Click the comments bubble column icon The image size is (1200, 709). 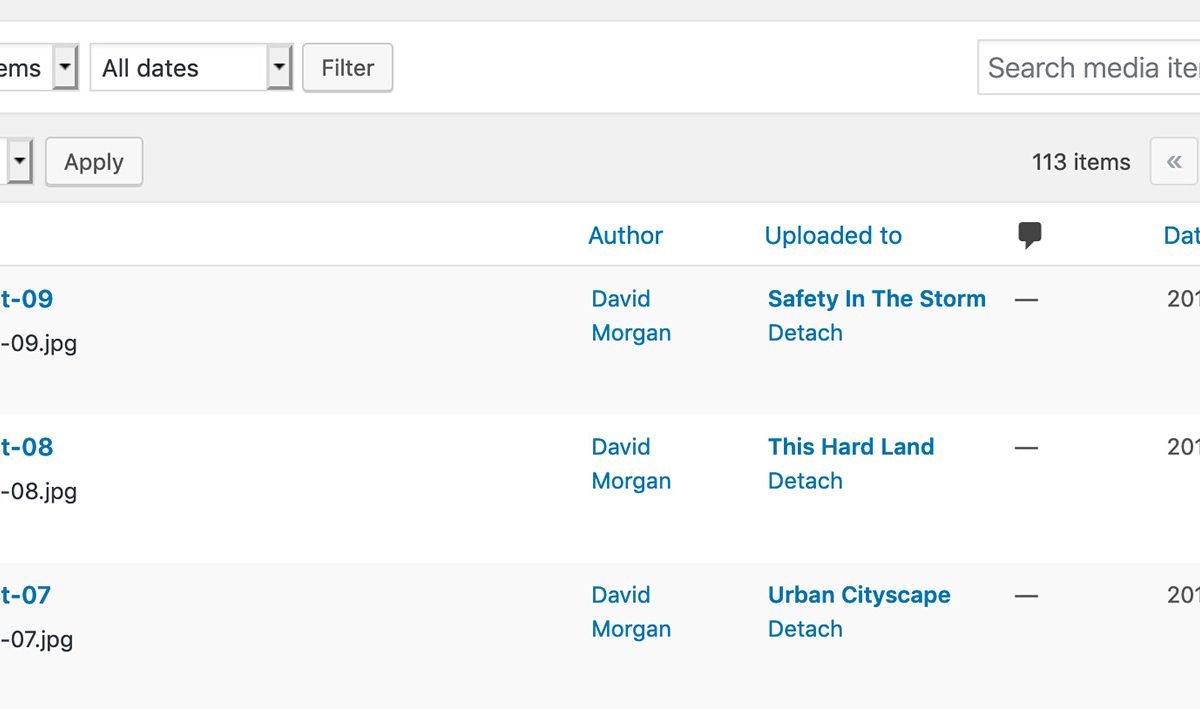[1030, 236]
